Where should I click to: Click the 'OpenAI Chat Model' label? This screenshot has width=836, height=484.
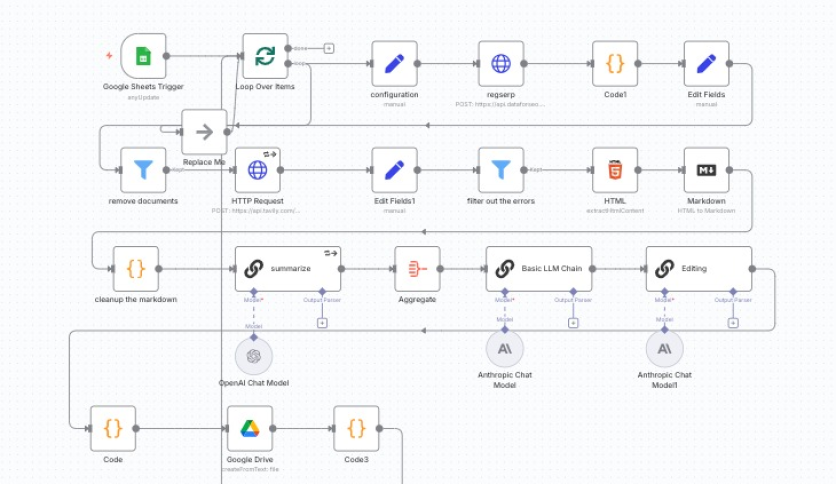(254, 383)
